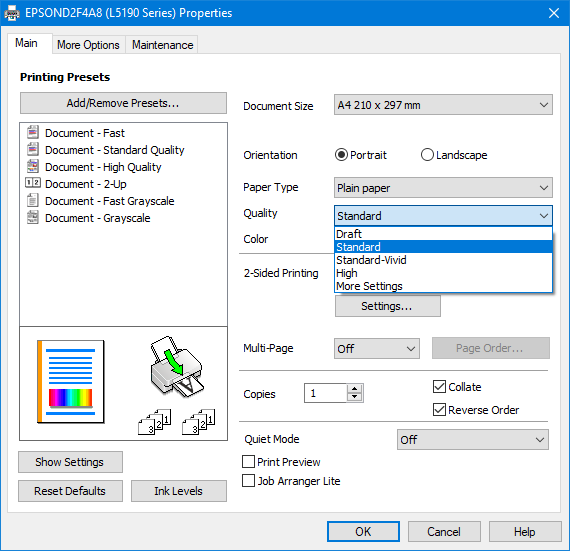Click the Document - Standard Quality preset icon
This screenshot has height=551, width=570.
33,149
